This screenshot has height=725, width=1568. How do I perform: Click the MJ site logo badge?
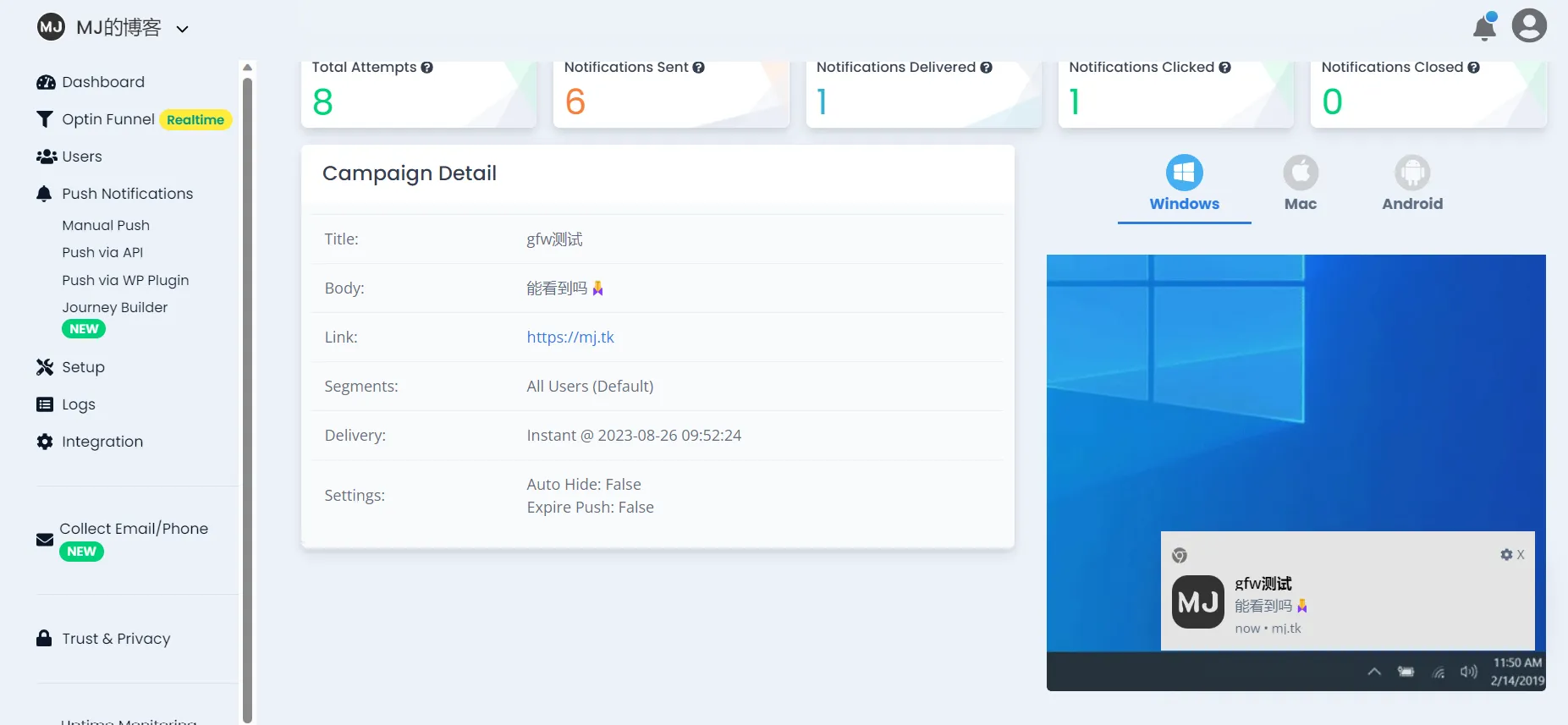[51, 27]
